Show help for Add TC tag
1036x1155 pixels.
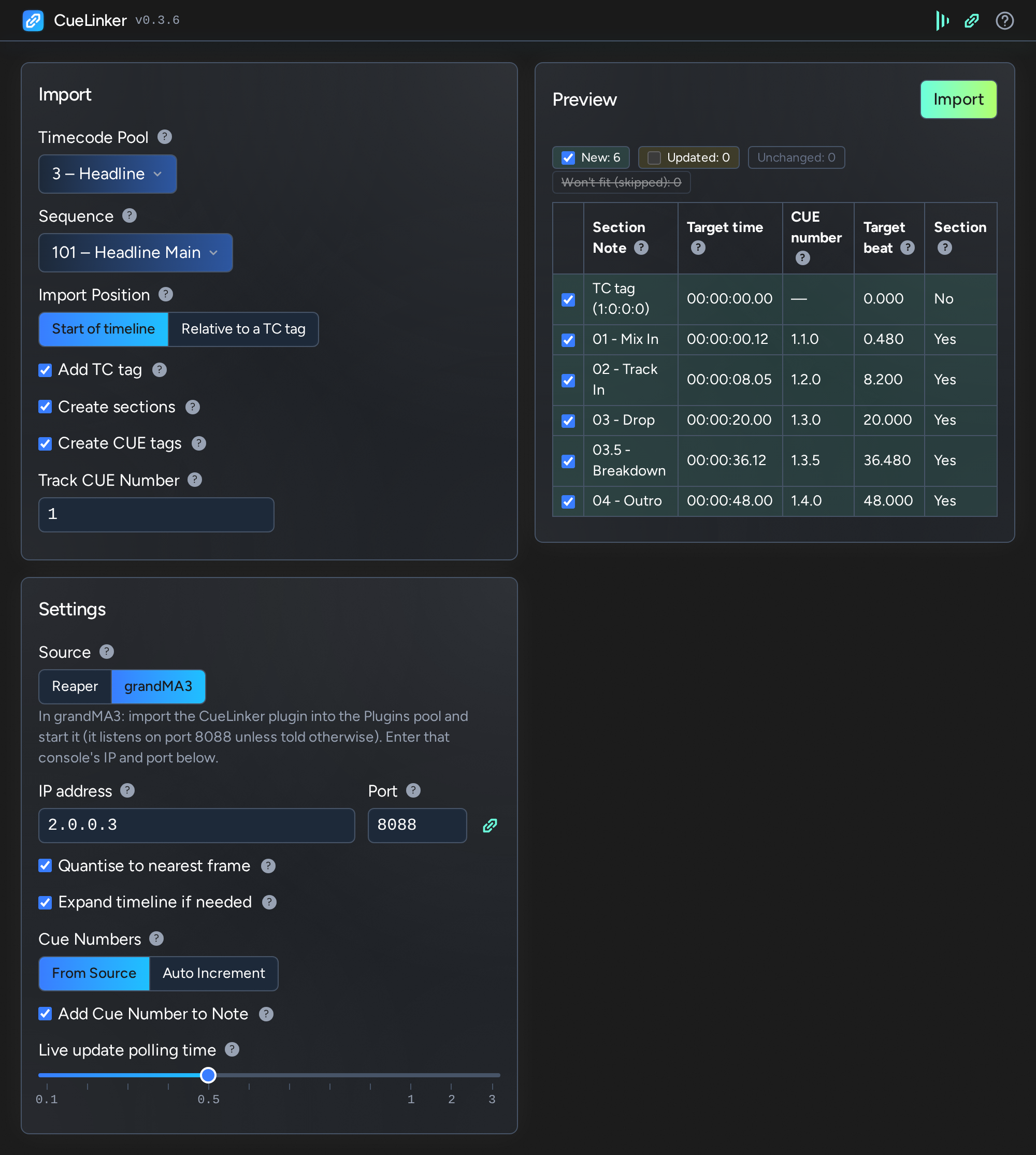click(160, 369)
